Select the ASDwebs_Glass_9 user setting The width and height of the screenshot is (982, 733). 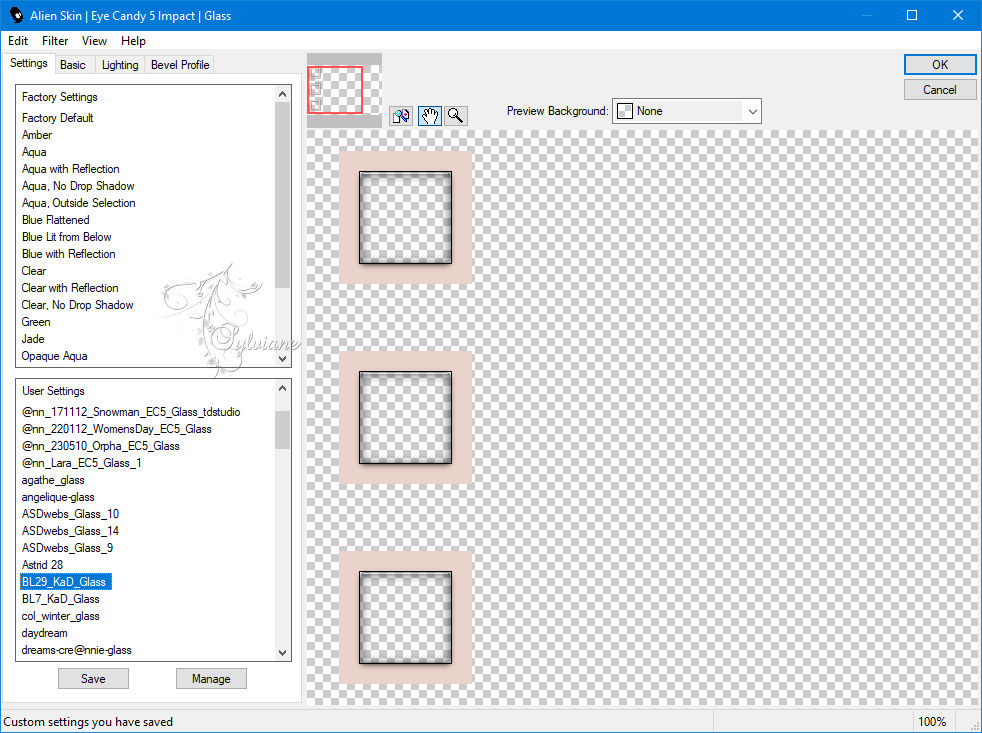pyautogui.click(x=68, y=548)
